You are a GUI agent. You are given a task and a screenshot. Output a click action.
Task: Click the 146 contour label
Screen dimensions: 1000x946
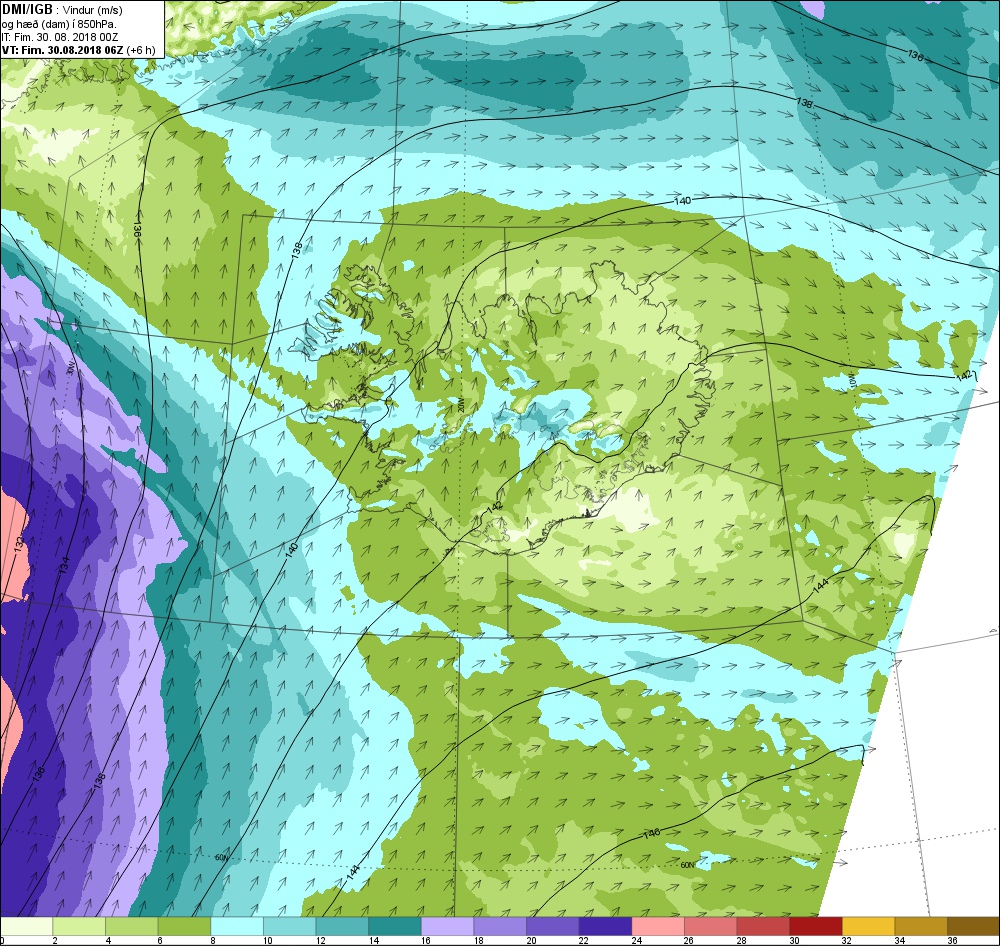[x=651, y=833]
